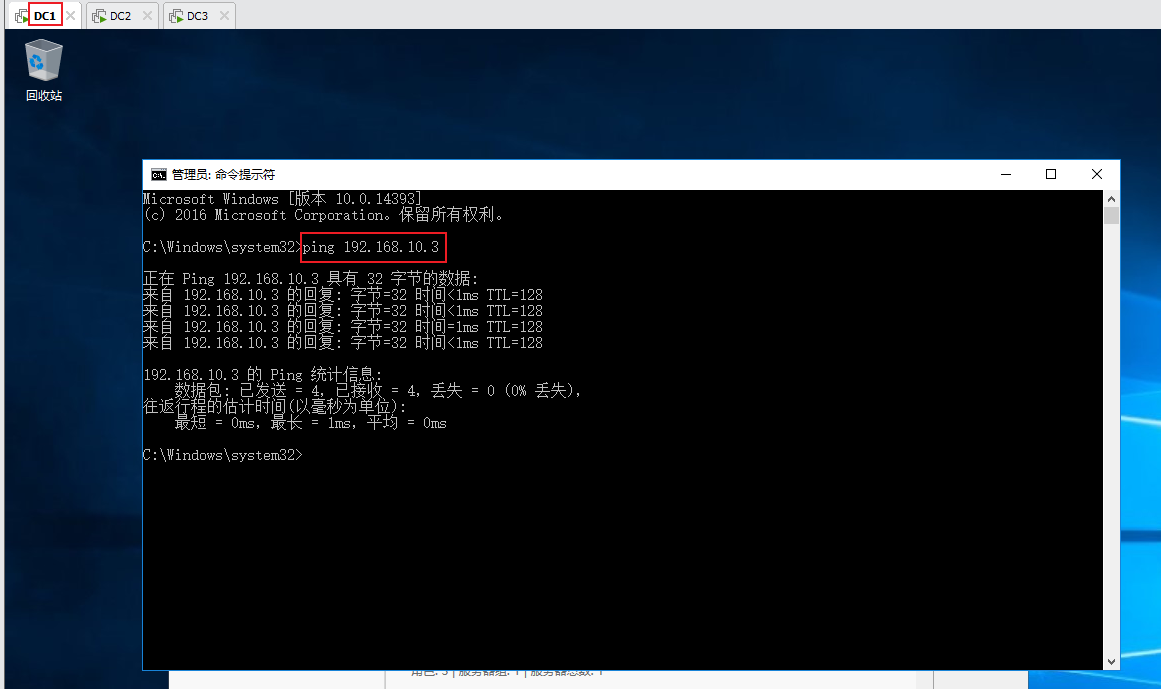Maximize the command prompt window
This screenshot has height=689, width=1161.
(1051, 175)
